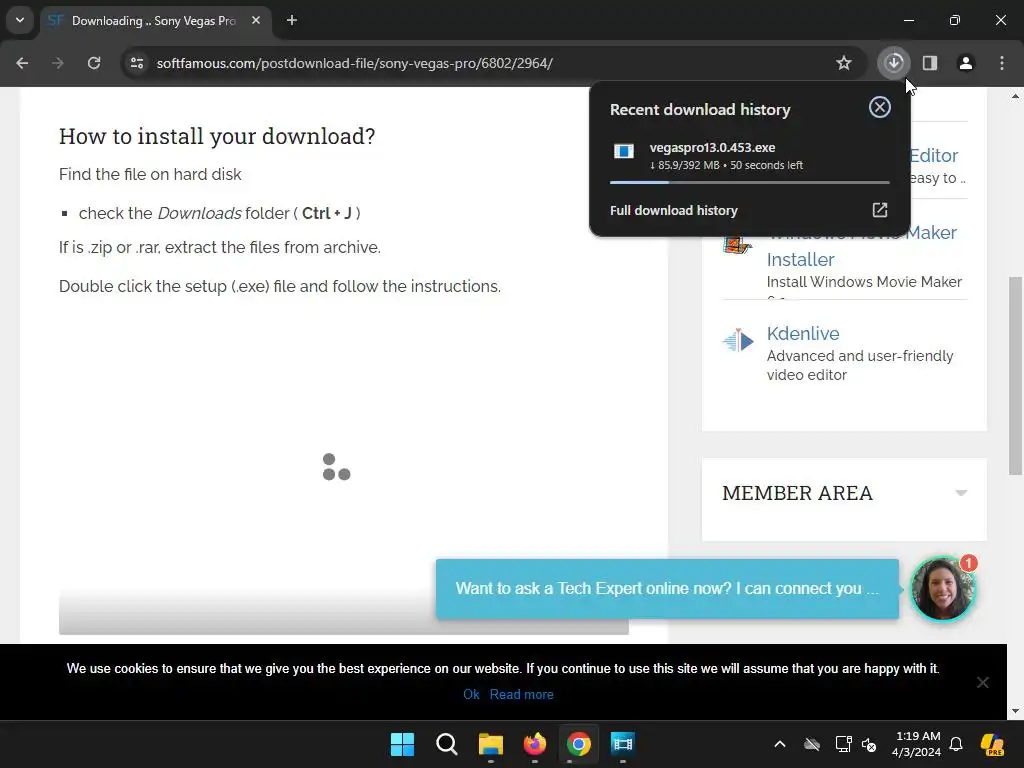Open the Windows Start menu
Image resolution: width=1024 pixels, height=768 pixels.
[402, 744]
